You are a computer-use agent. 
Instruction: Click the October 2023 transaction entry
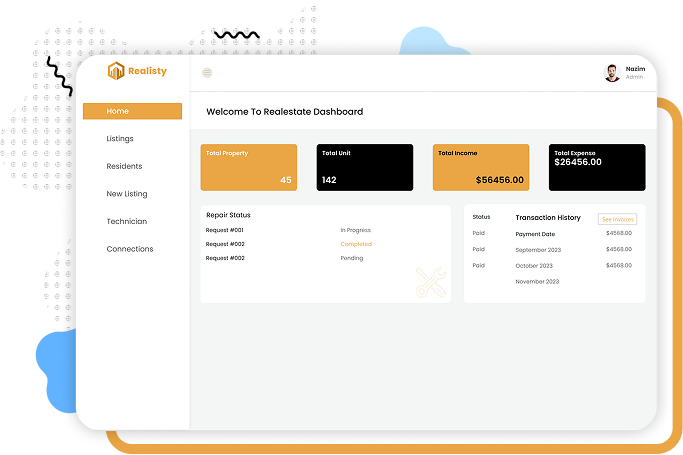534,265
